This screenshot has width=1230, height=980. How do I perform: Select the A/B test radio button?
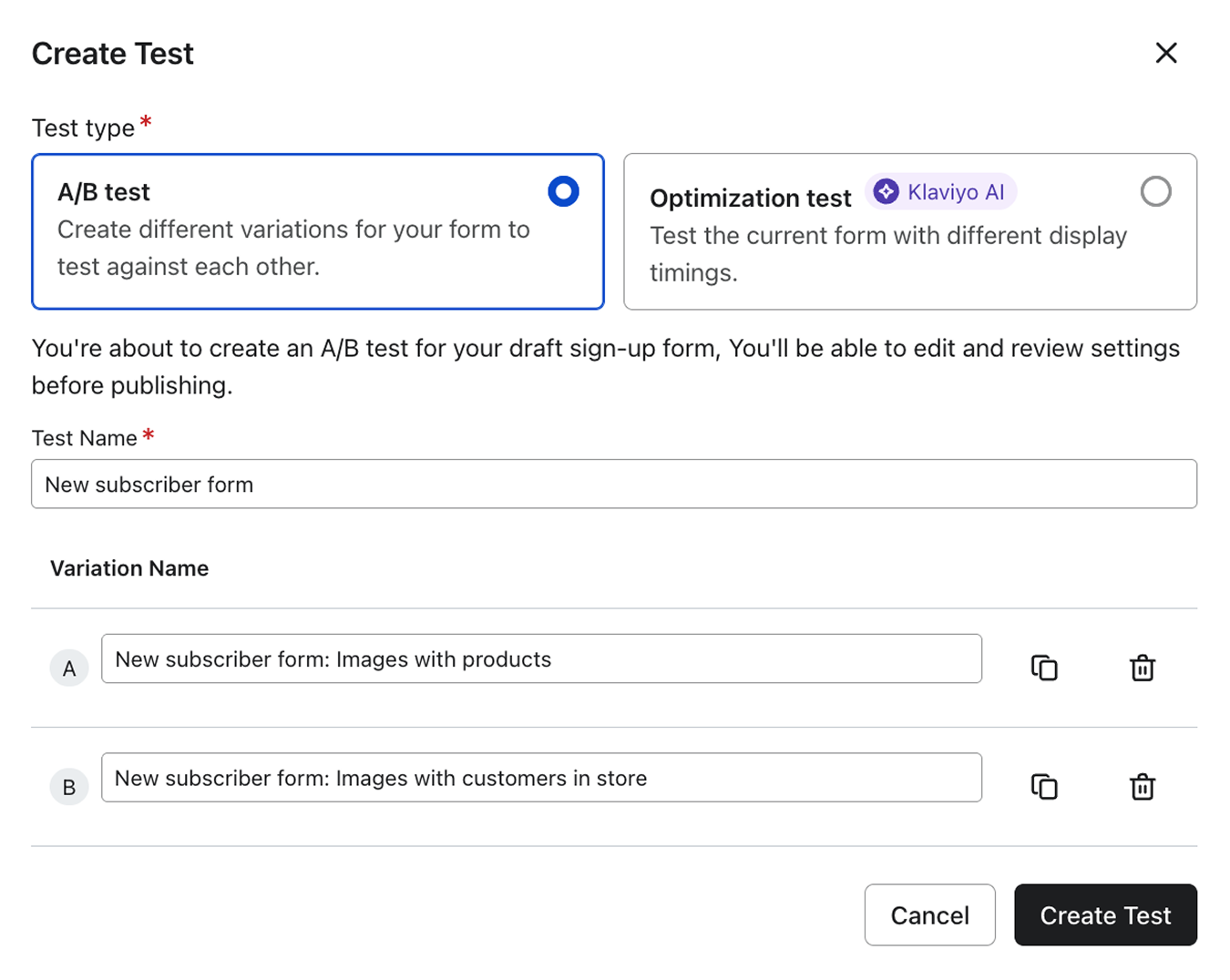(x=563, y=191)
